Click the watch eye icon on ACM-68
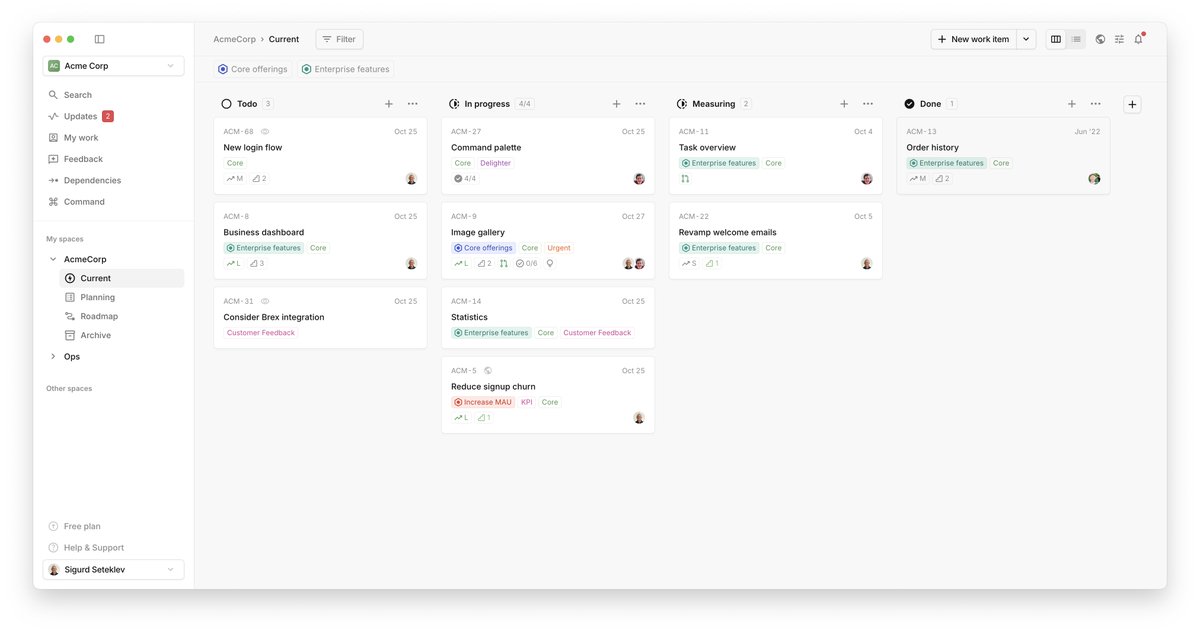 pos(265,132)
